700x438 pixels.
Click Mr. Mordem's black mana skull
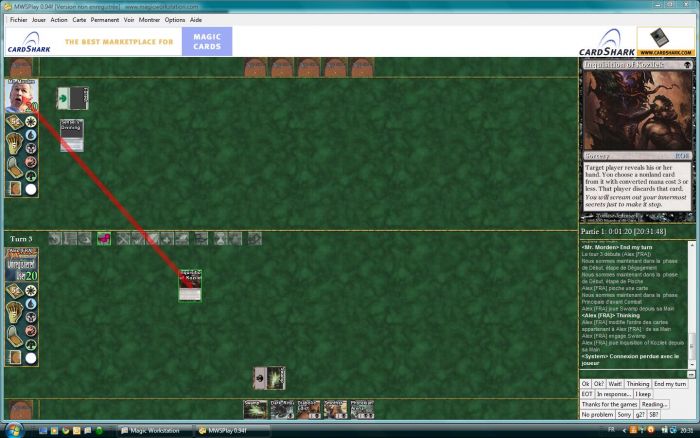(31, 148)
